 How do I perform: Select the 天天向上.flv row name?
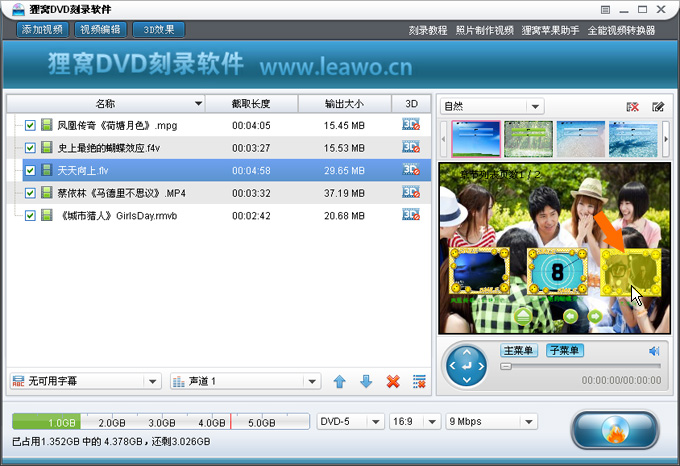click(83, 171)
